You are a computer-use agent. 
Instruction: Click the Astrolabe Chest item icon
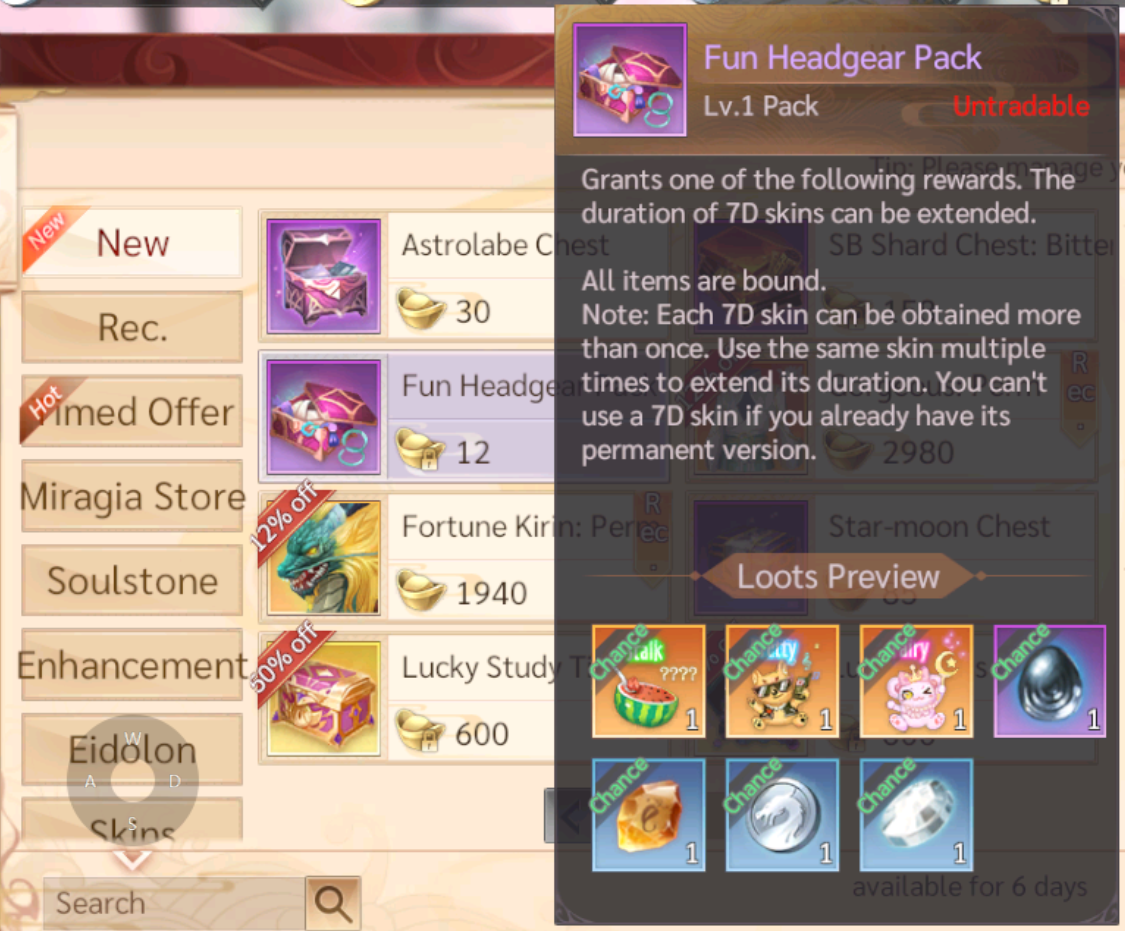point(324,276)
